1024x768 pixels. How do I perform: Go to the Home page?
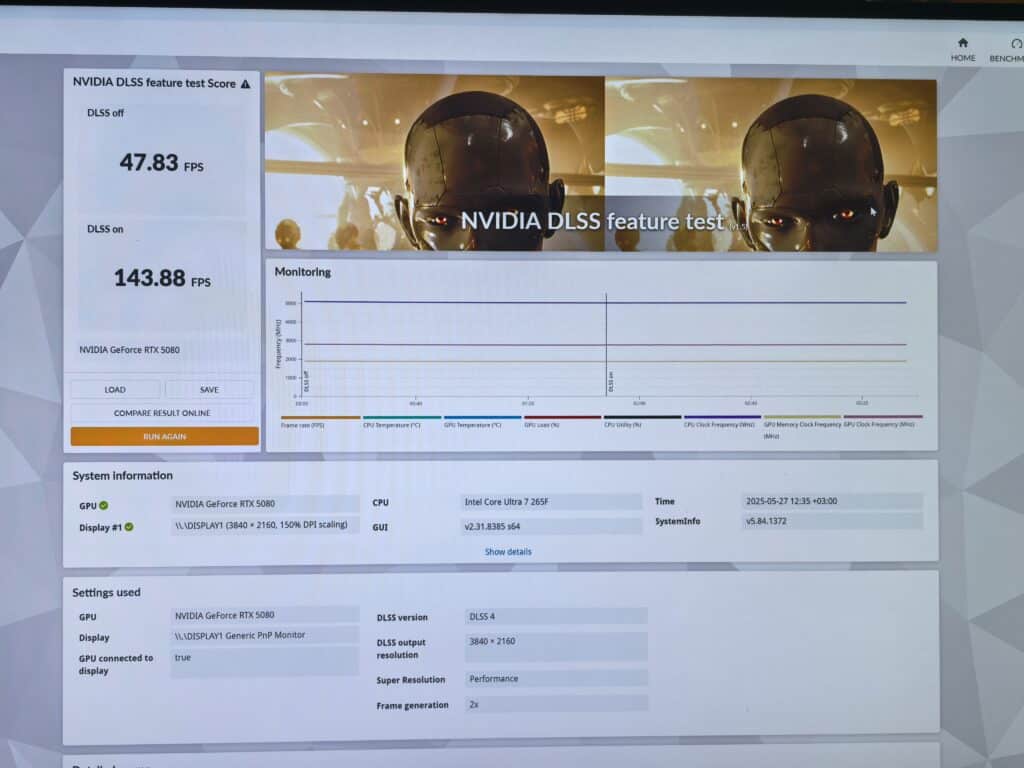coord(962,50)
